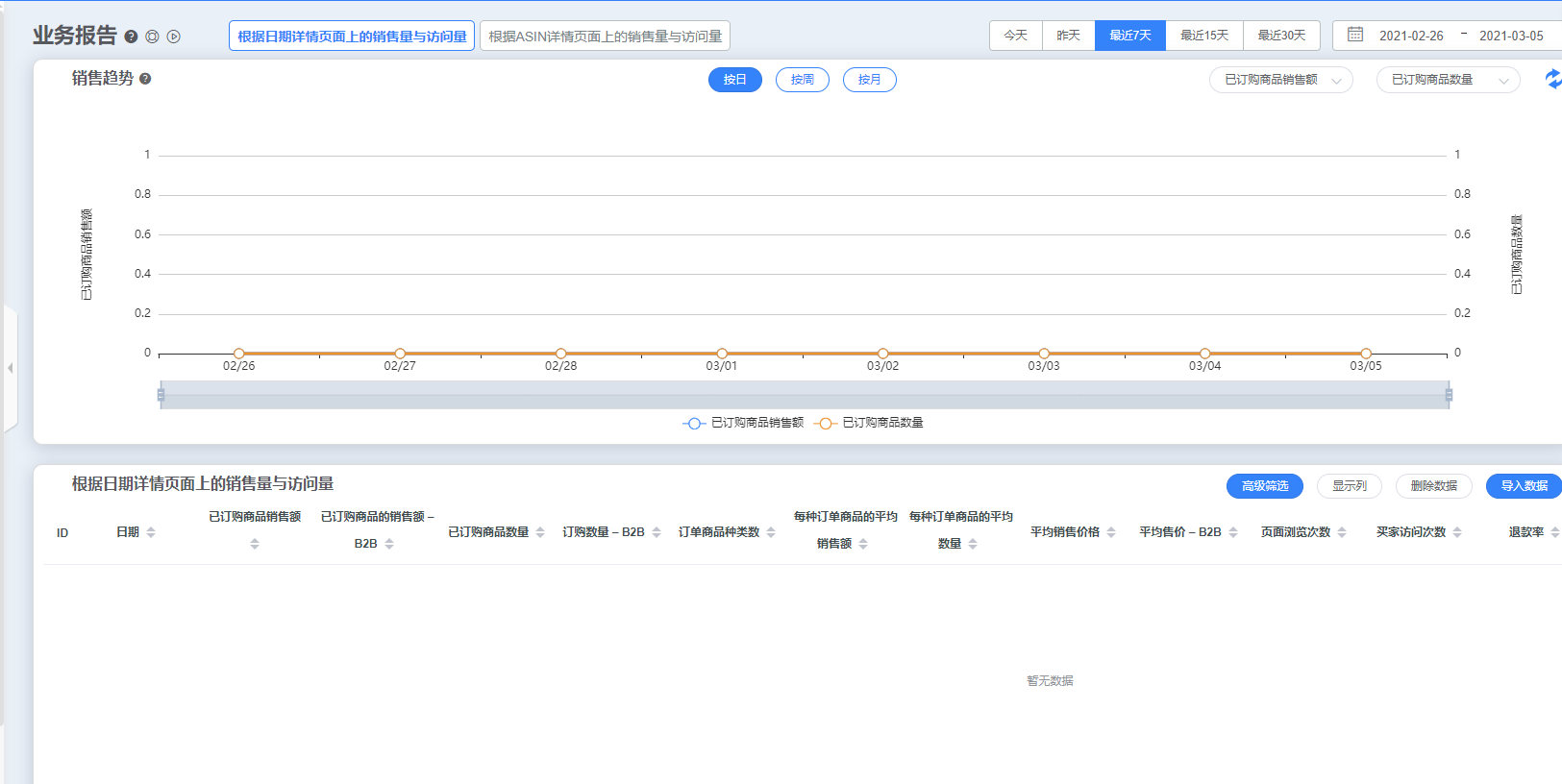
Task: Select the 根据ASIN详情页面上的销售量与访问量 tab
Action: 605,36
